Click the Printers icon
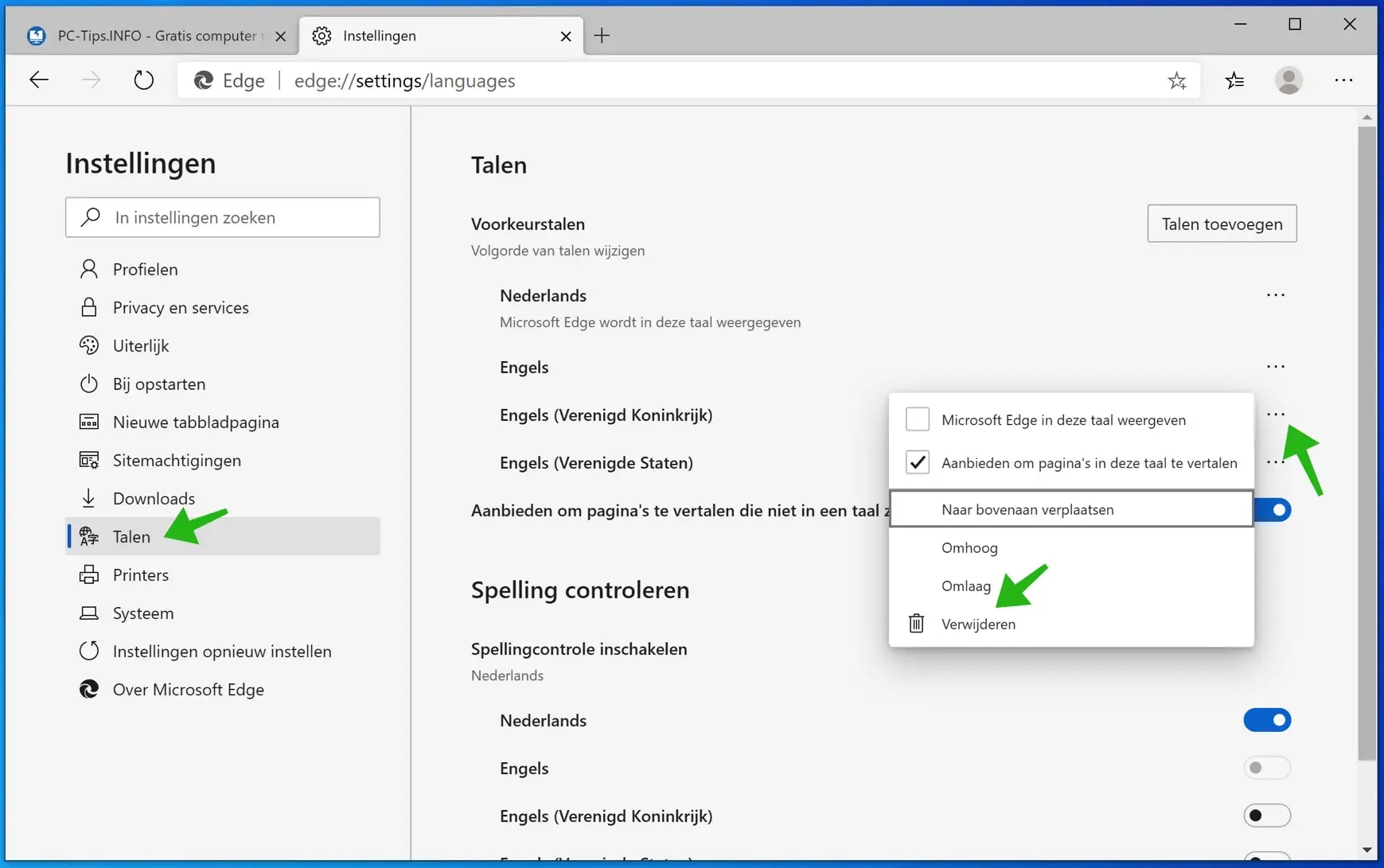 click(x=89, y=574)
